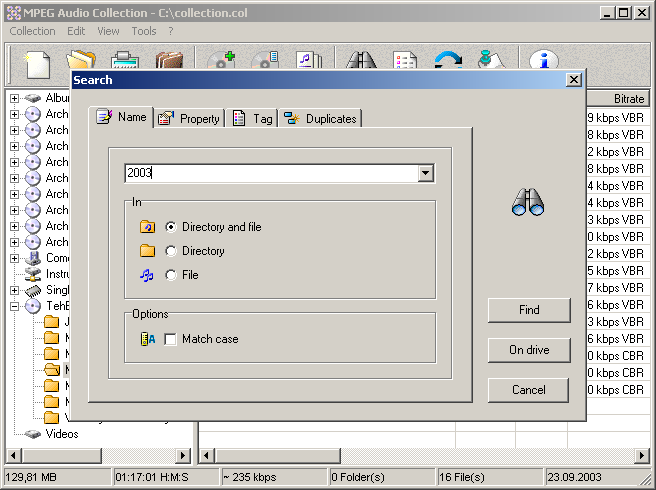Image resolution: width=656 pixels, height=490 pixels.
Task: Click the brown file box toolbar icon
Action: 169,60
